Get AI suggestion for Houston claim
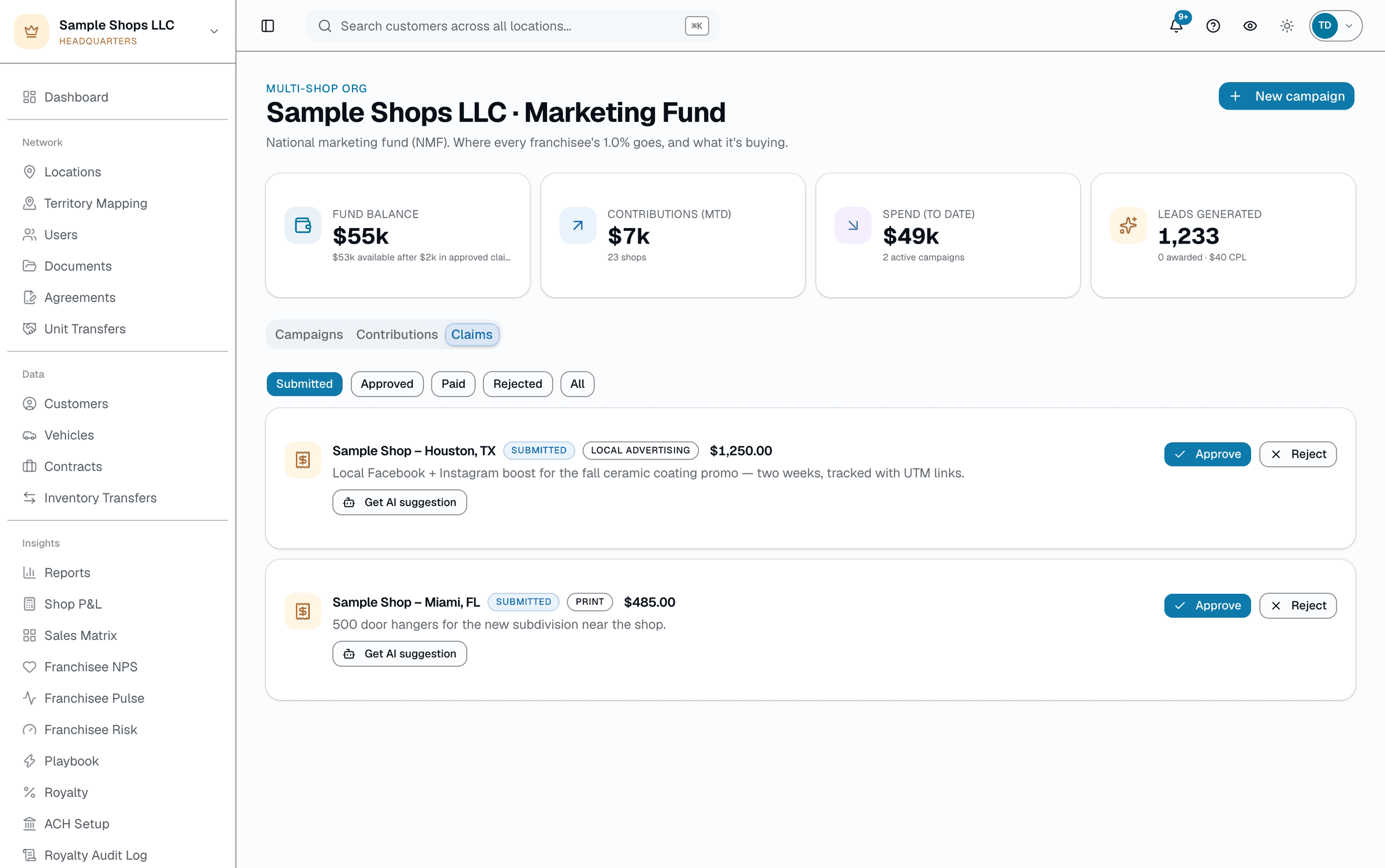 (399, 502)
